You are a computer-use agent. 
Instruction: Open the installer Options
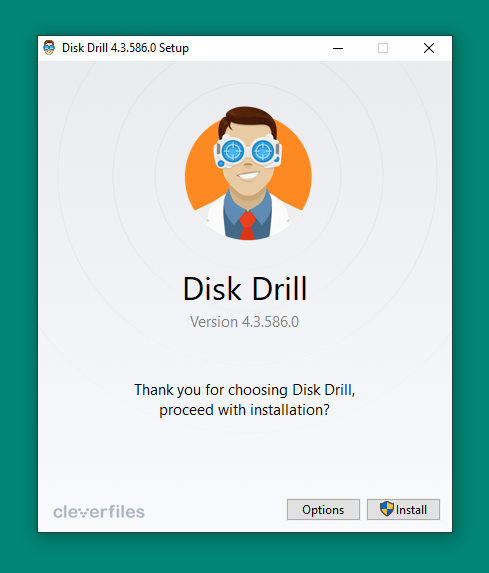323,509
